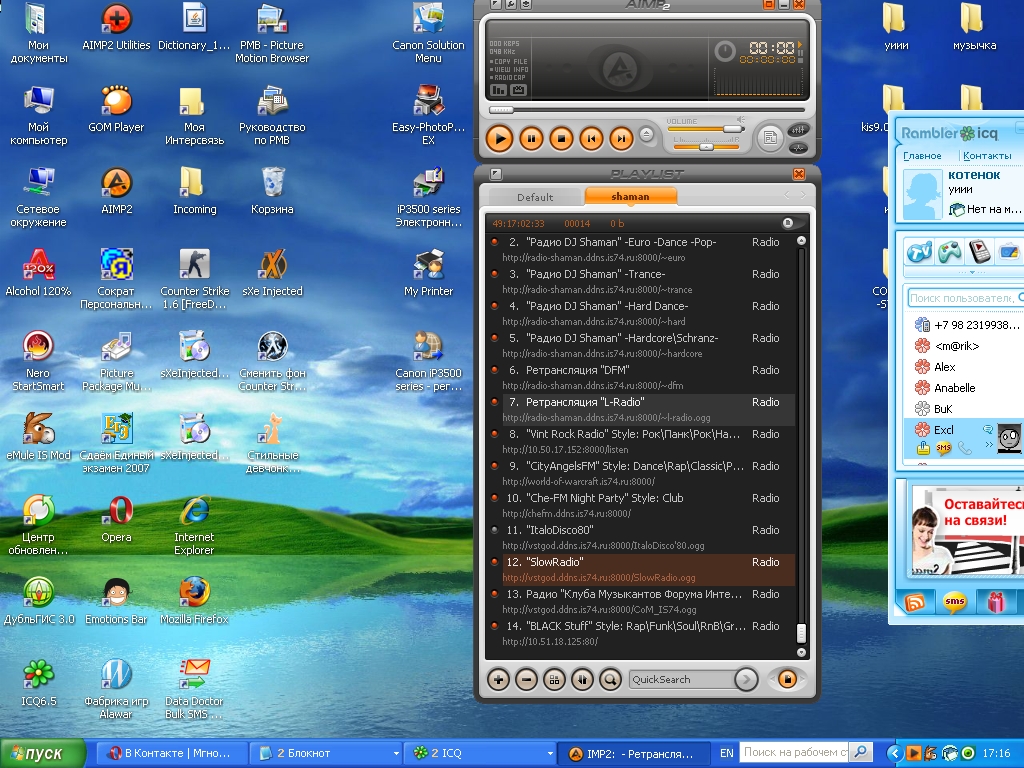Expand Excl contact actions double arrow
The height and width of the screenshot is (768, 1024).
989,445
